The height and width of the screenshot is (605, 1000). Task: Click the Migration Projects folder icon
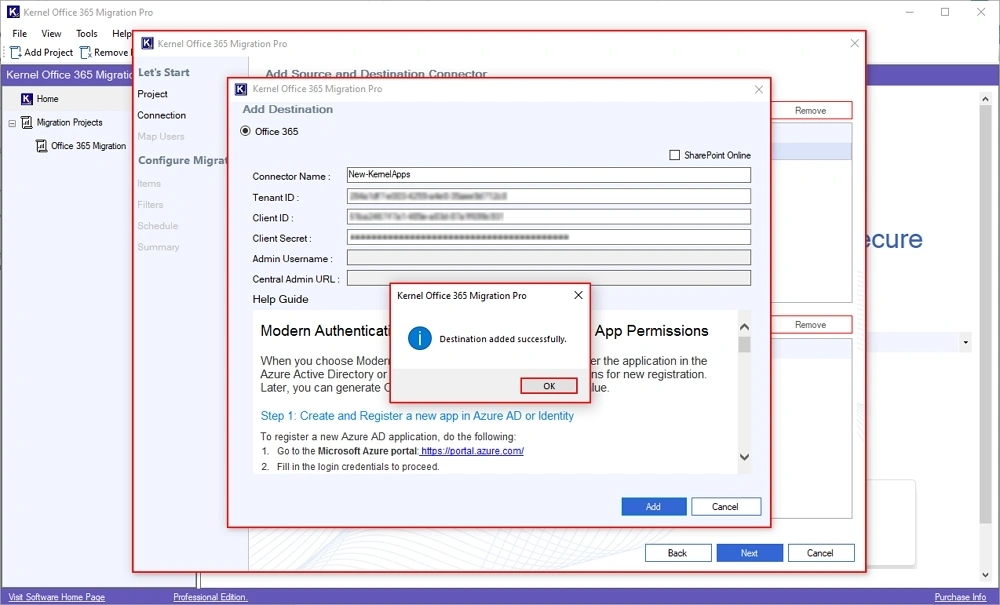pos(27,123)
